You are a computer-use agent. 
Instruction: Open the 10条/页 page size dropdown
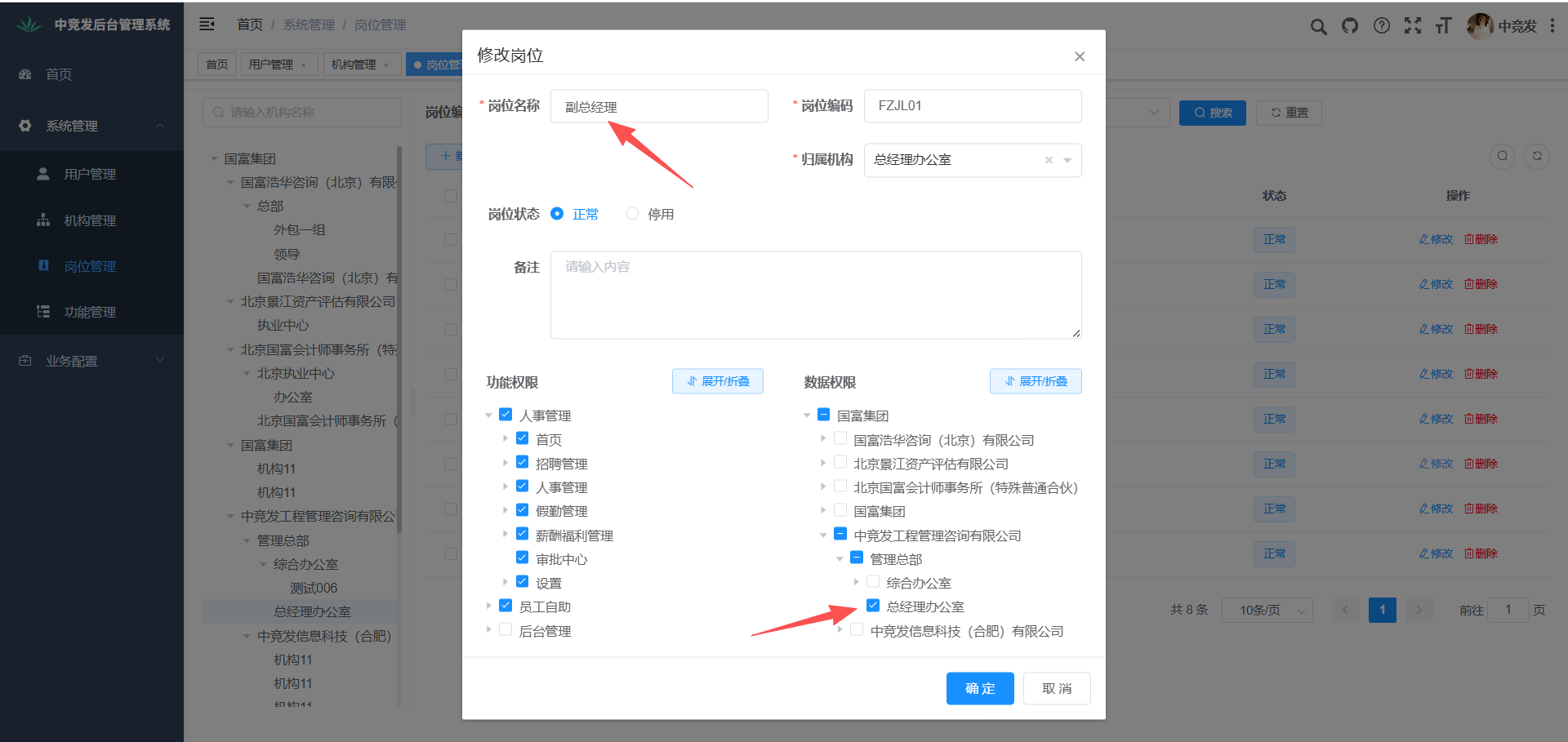coord(1267,610)
